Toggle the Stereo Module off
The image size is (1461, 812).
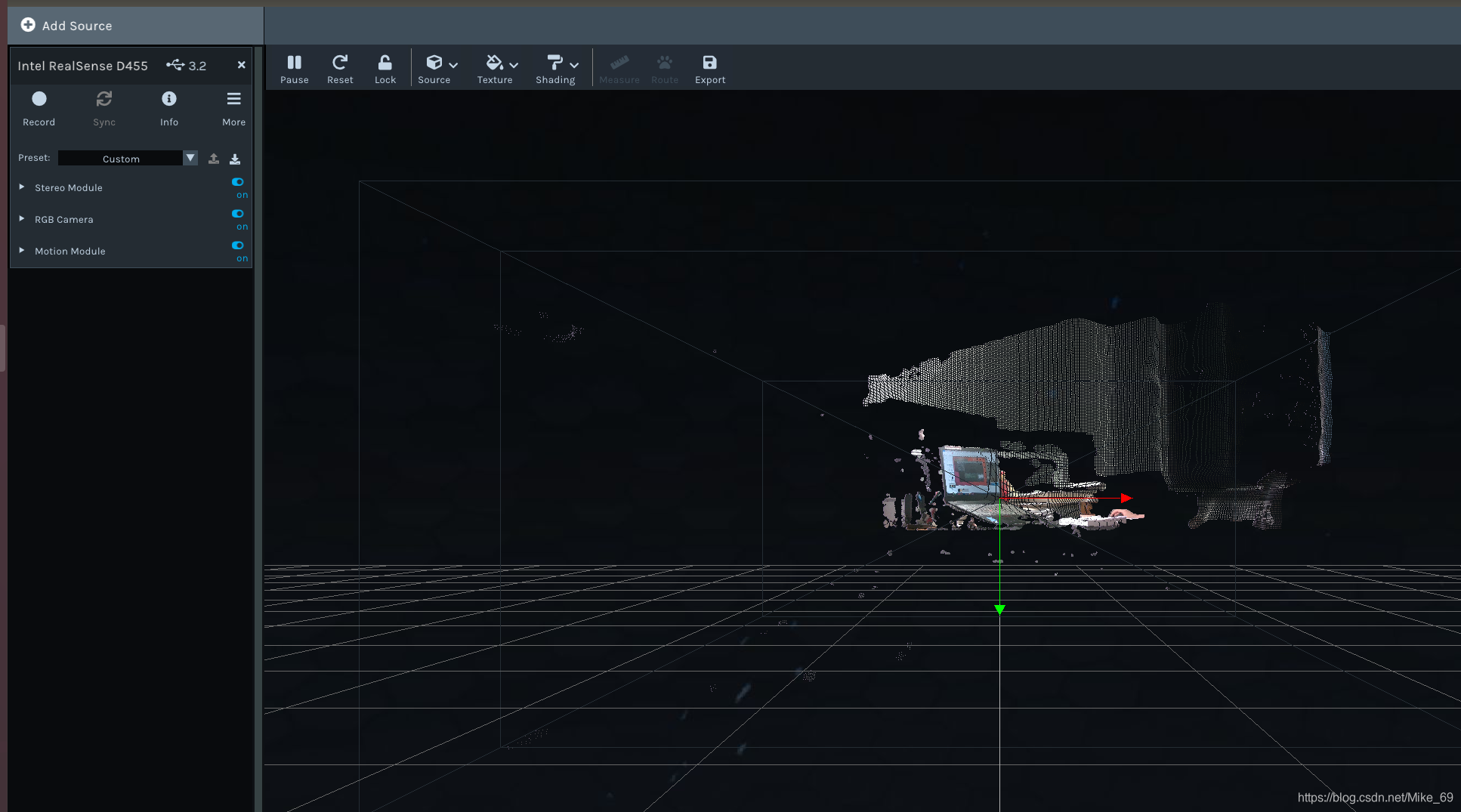click(238, 182)
